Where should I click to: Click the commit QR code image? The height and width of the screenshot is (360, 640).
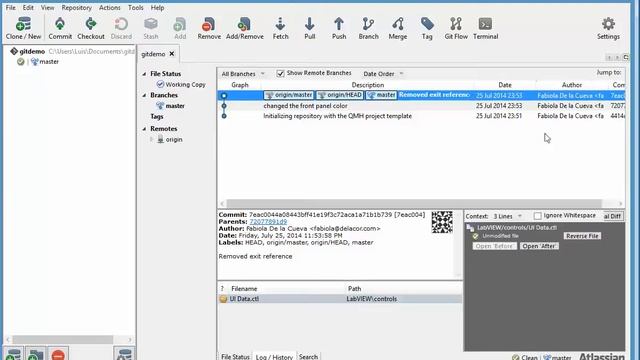pos(442,222)
